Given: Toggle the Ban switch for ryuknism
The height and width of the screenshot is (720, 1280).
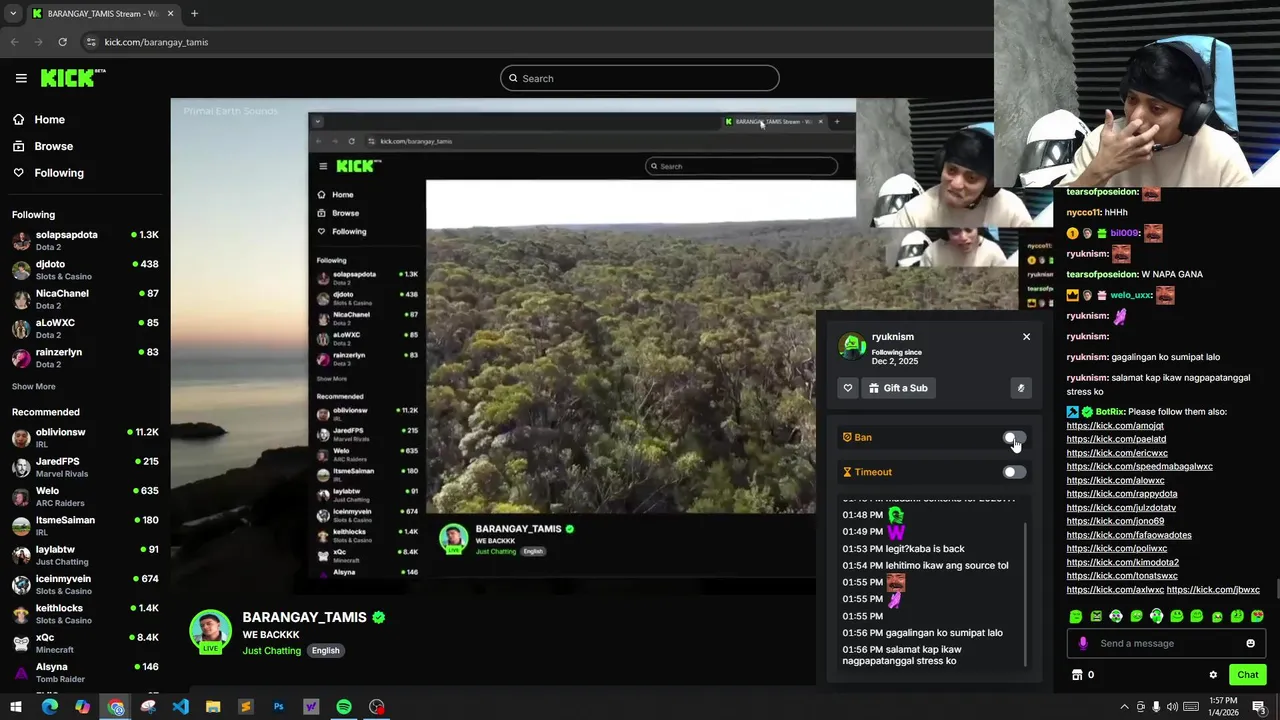Looking at the screenshot, I should pyautogui.click(x=1014, y=438).
